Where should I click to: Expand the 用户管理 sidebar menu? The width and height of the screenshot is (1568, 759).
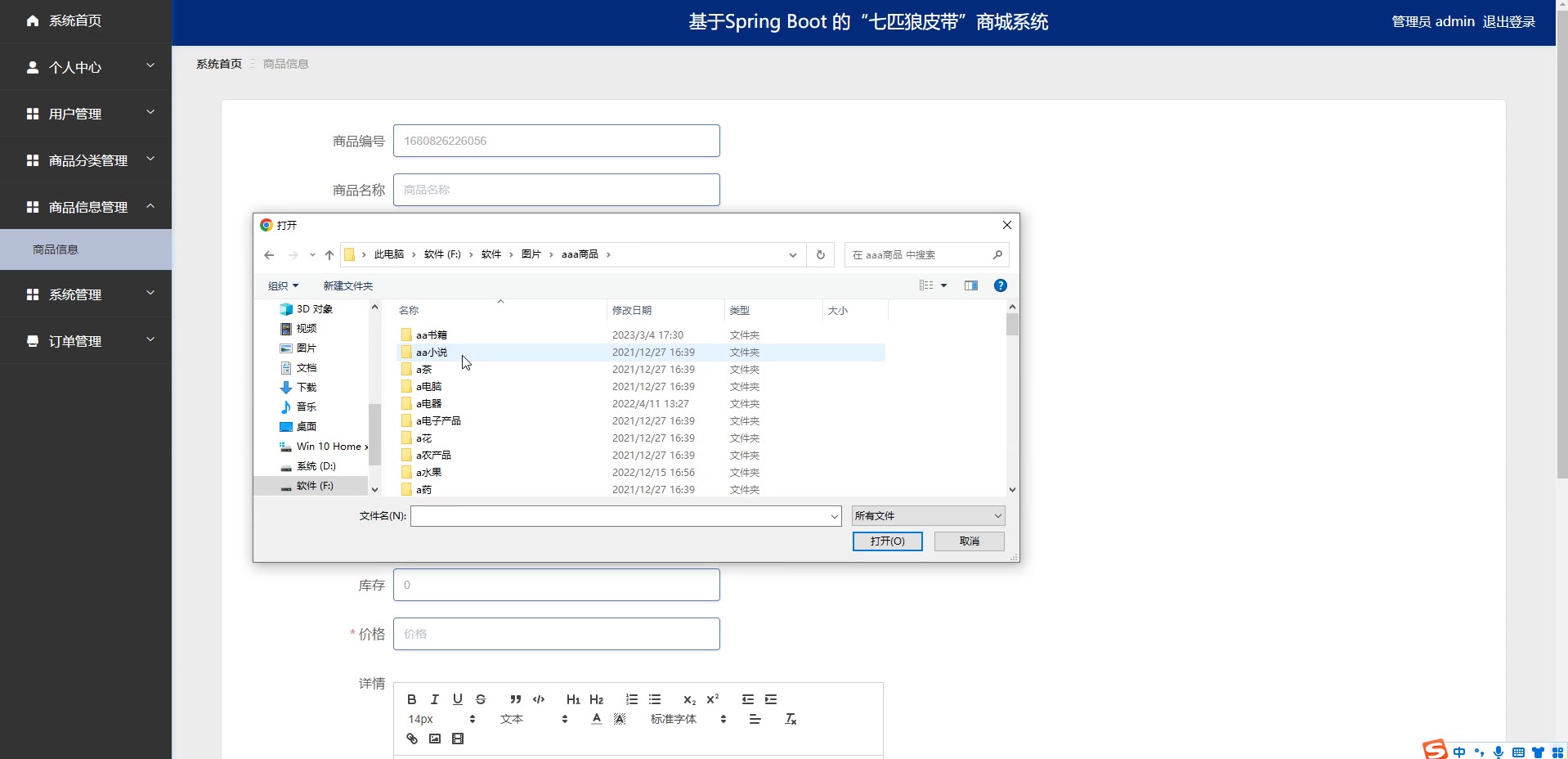[x=86, y=114]
